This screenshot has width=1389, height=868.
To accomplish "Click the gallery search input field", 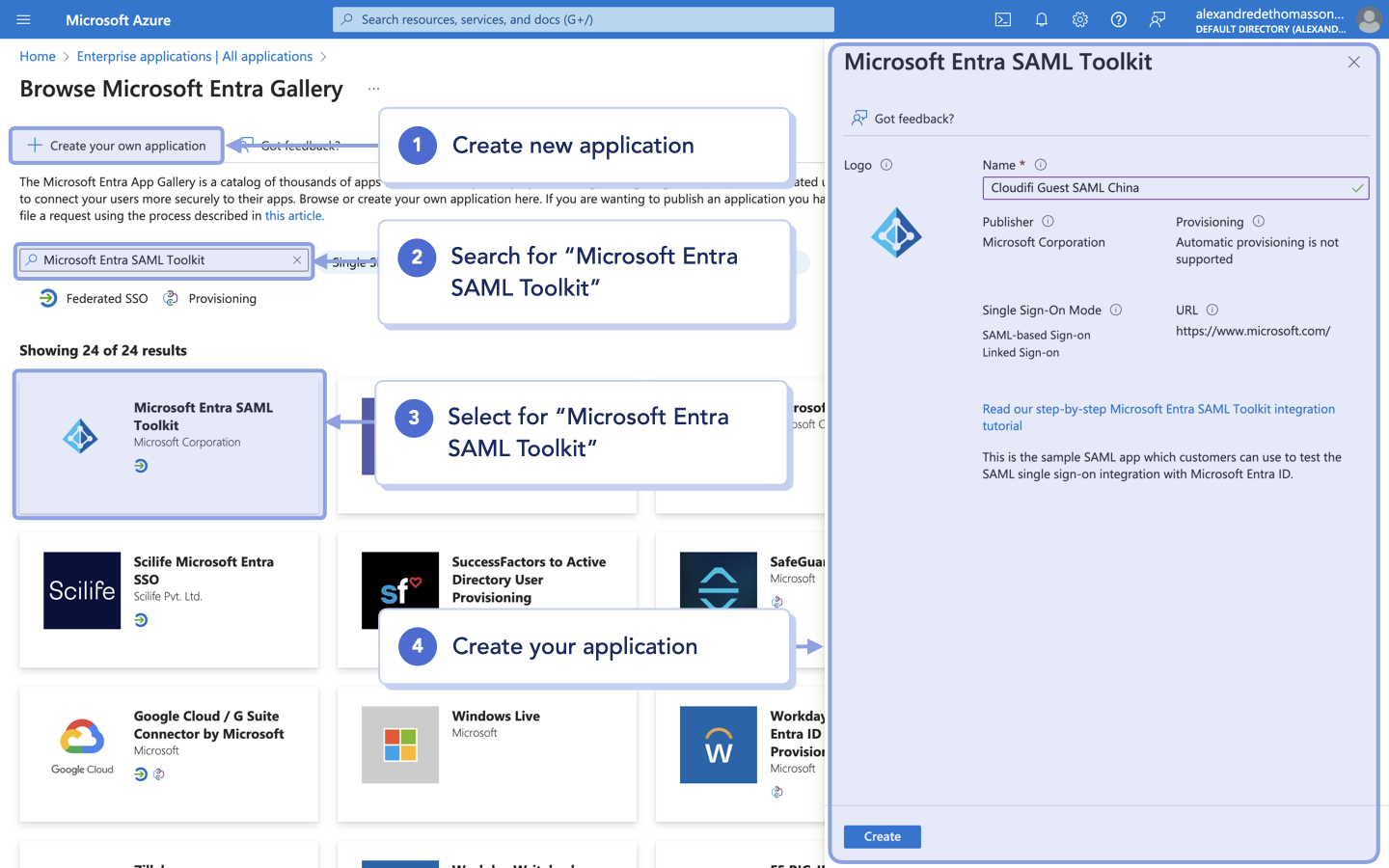I will tap(164, 259).
